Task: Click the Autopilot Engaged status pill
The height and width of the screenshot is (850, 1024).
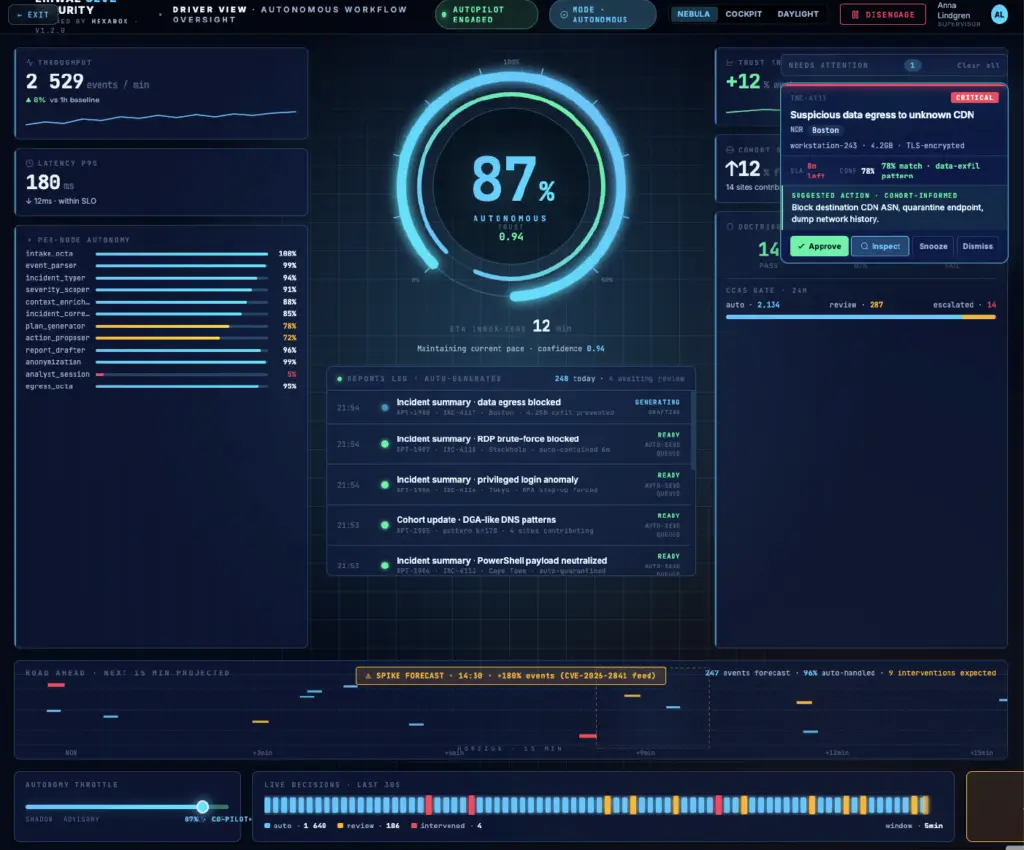Action: 487,14
